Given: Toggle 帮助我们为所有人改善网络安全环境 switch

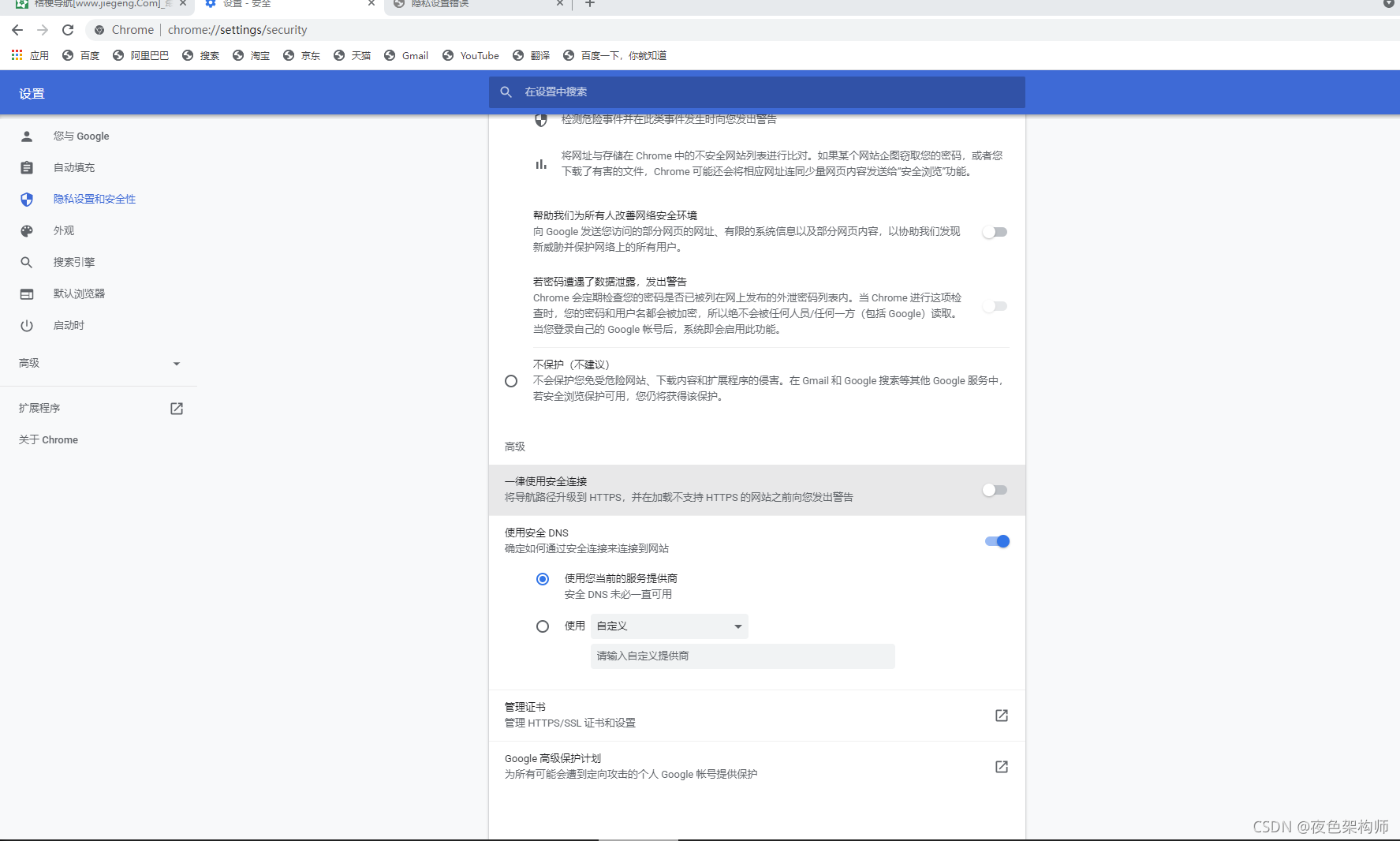Looking at the screenshot, I should (x=995, y=232).
